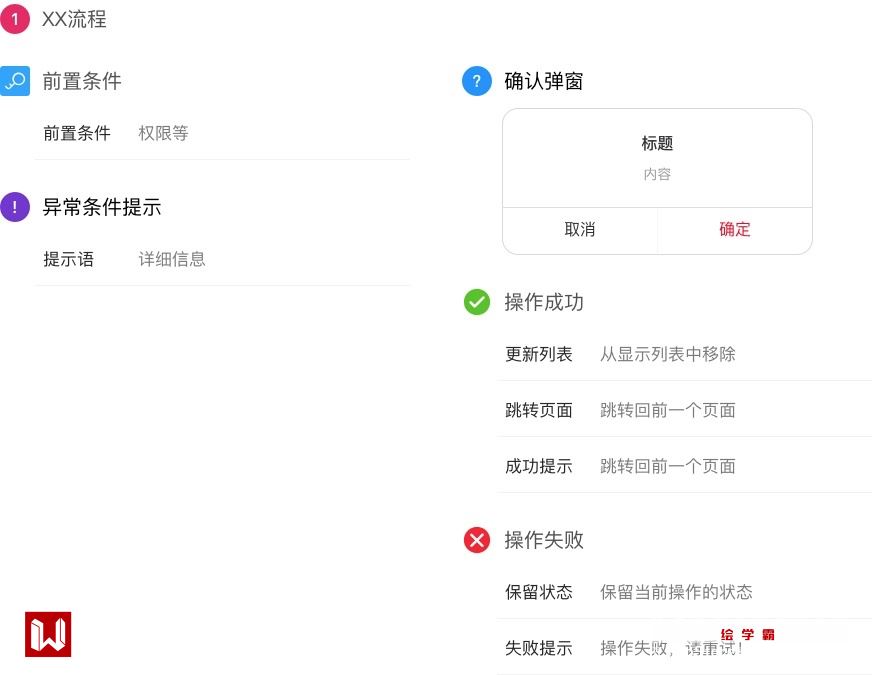Click the 权限等 field value
The width and height of the screenshot is (872, 675).
[163, 133]
